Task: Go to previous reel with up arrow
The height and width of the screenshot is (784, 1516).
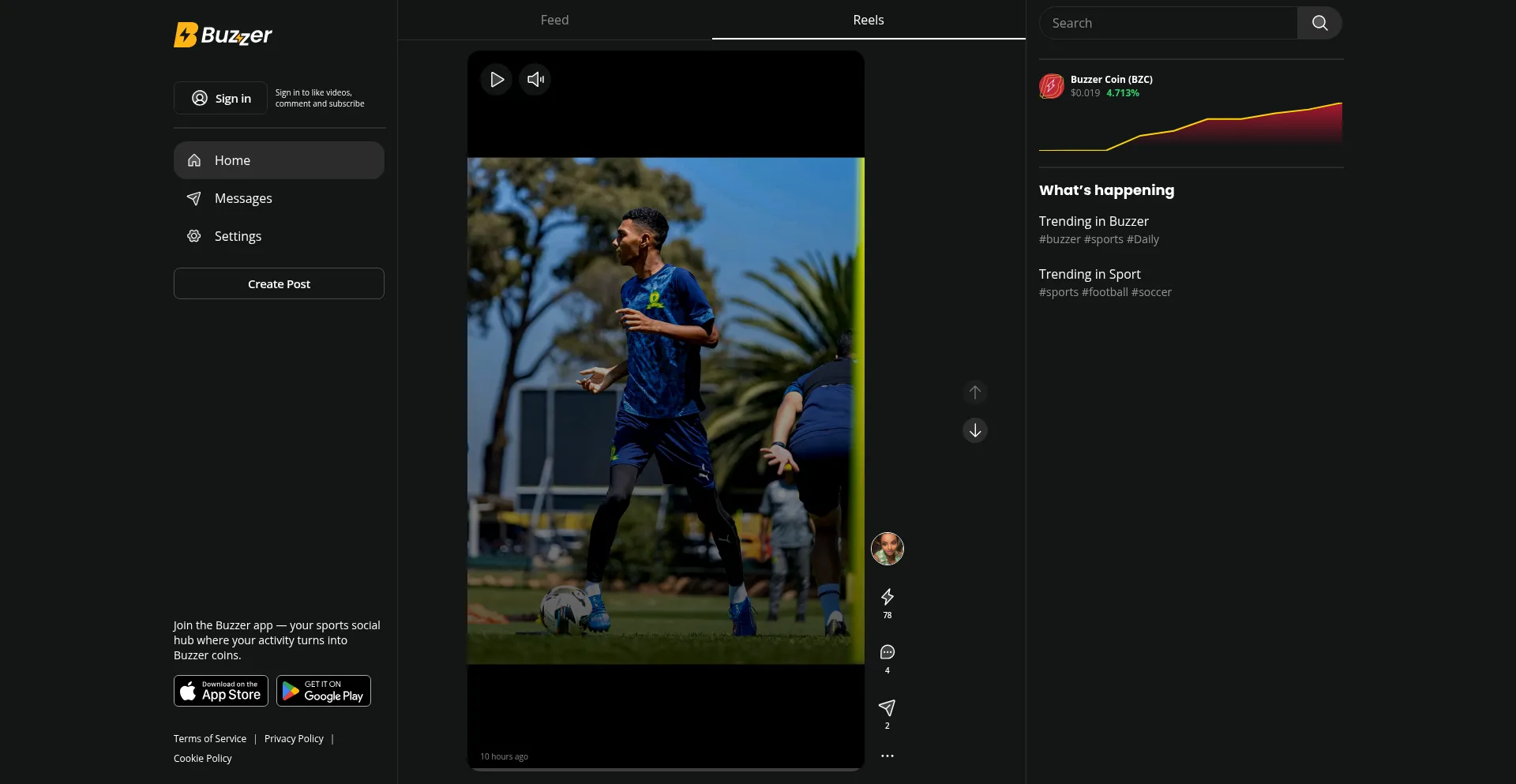Action: click(x=975, y=392)
